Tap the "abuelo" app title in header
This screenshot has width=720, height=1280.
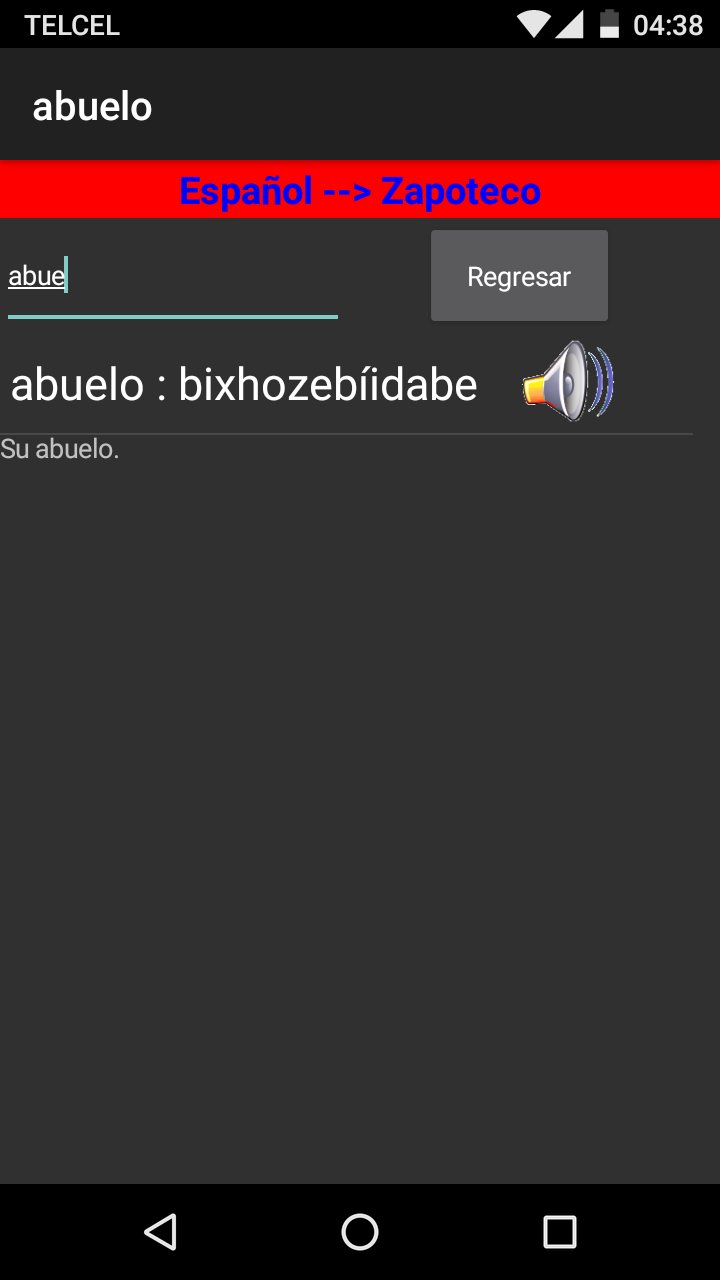(x=92, y=106)
